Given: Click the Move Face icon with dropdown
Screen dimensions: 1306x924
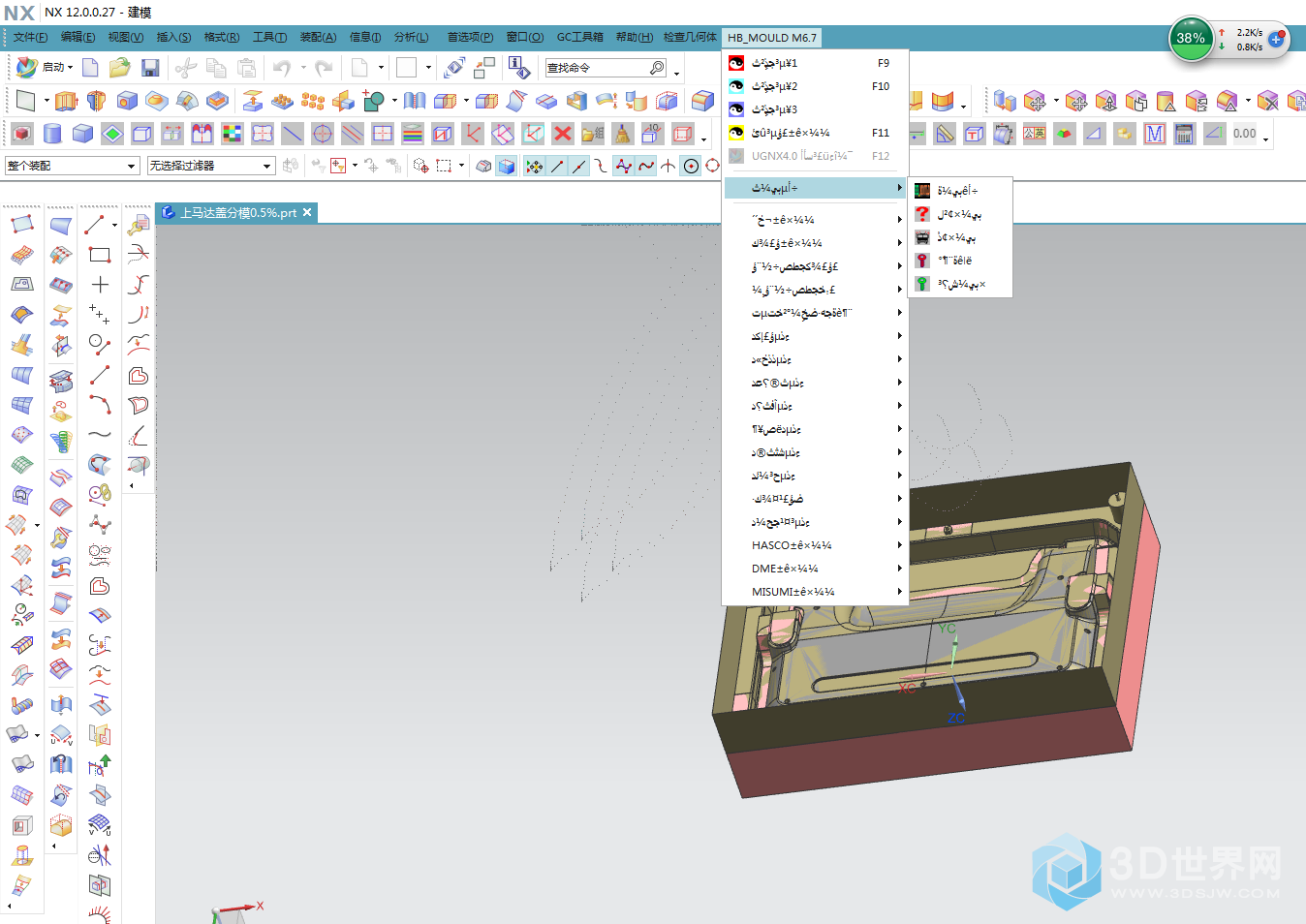Looking at the screenshot, I should (1036, 101).
